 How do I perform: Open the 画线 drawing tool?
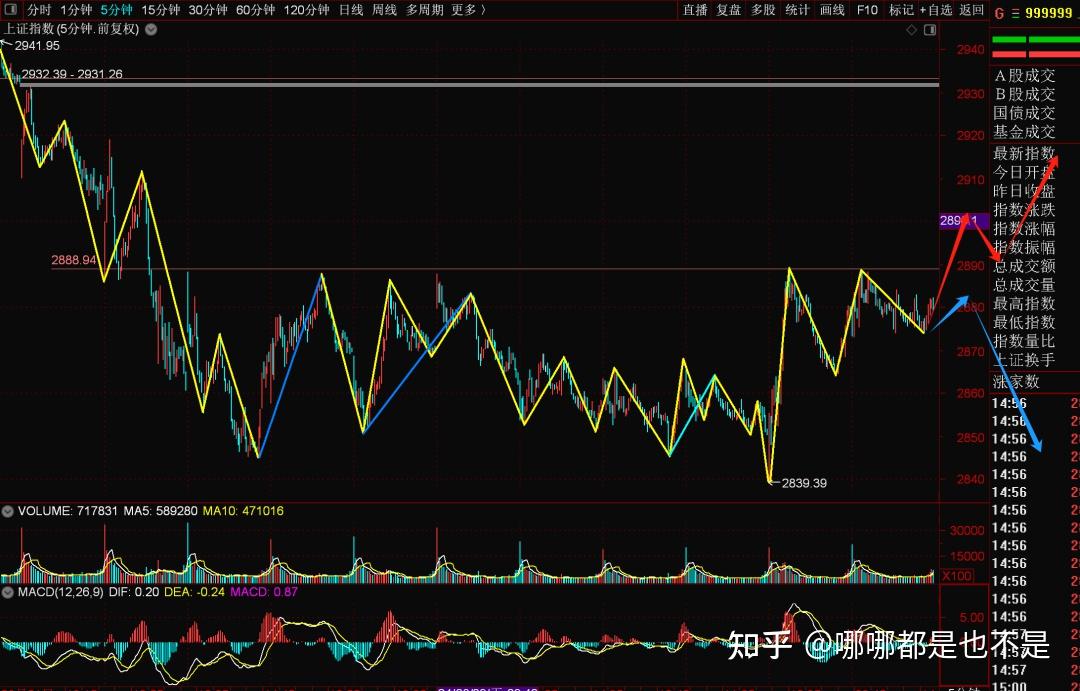click(830, 9)
